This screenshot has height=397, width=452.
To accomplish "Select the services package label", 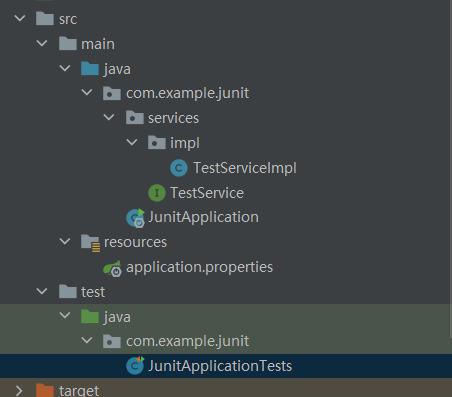I will pyautogui.click(x=173, y=118).
